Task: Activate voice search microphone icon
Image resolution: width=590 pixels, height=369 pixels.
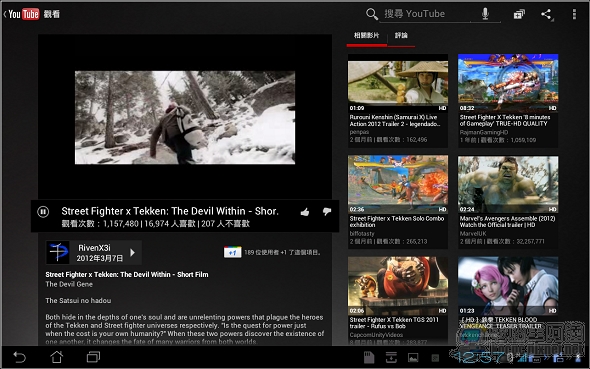Action: point(485,14)
